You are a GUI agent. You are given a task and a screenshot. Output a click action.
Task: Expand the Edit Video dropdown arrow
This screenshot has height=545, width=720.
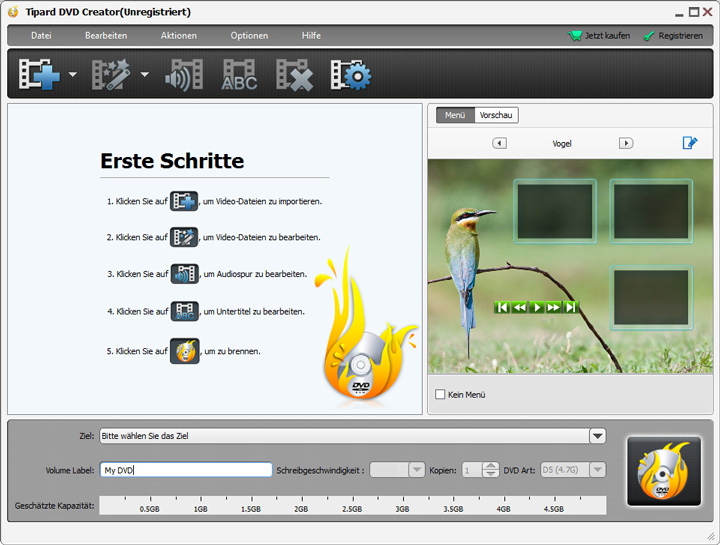coord(145,74)
